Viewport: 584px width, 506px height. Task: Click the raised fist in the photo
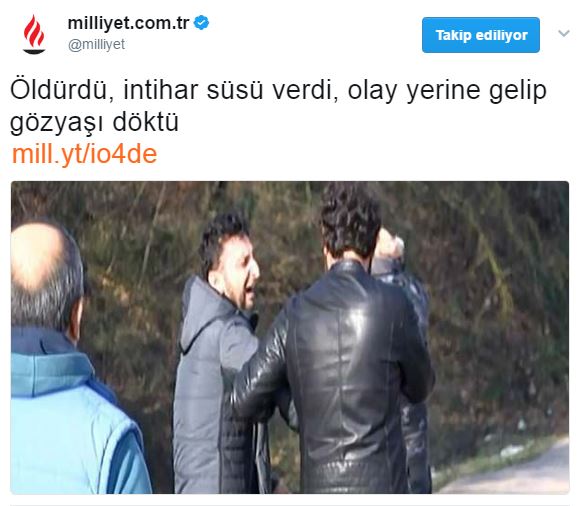tap(390, 245)
